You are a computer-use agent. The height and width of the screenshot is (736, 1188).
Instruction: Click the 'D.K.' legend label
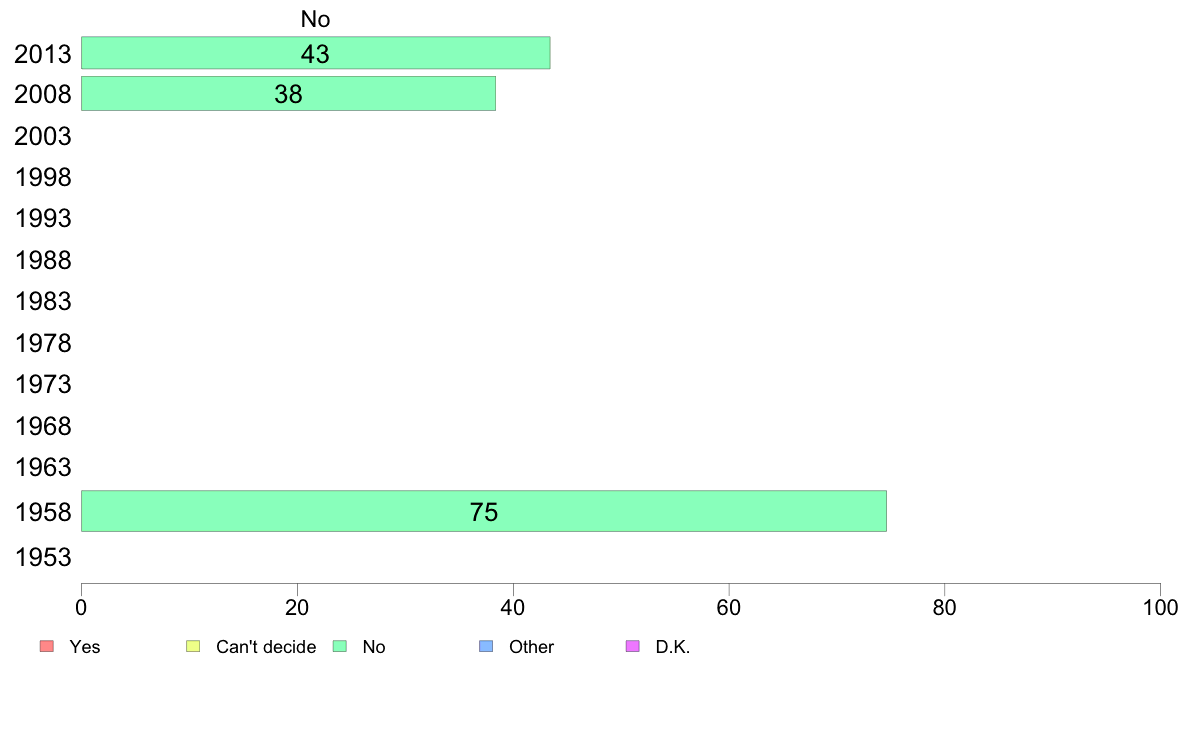click(x=673, y=647)
